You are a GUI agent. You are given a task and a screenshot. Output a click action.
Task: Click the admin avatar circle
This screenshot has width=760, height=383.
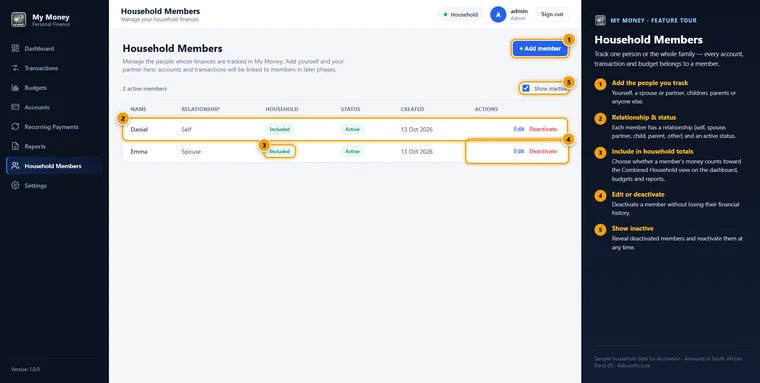[498, 15]
